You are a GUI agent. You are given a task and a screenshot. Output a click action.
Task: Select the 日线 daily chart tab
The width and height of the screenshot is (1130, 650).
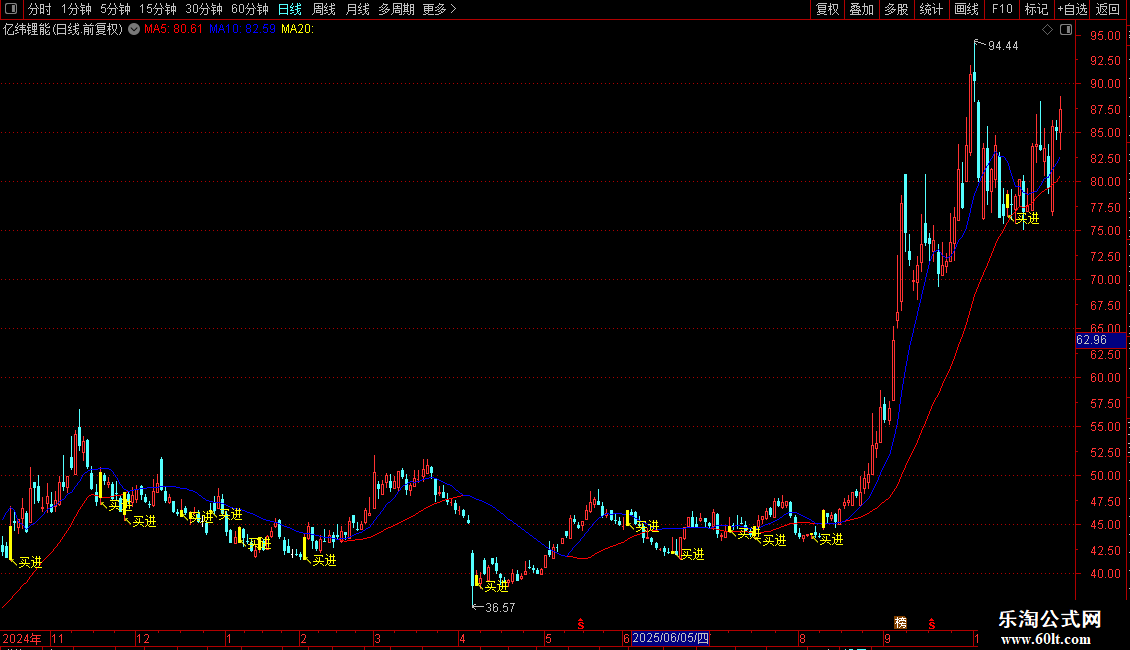(x=290, y=9)
